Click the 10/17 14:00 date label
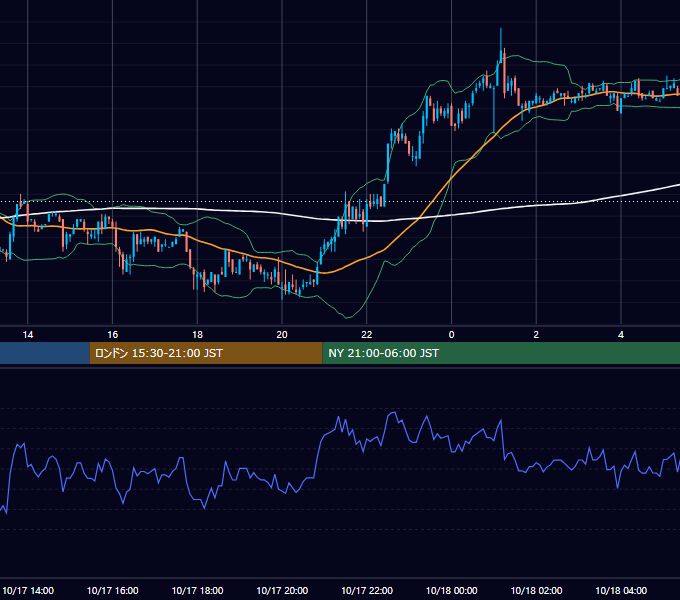 point(28,590)
